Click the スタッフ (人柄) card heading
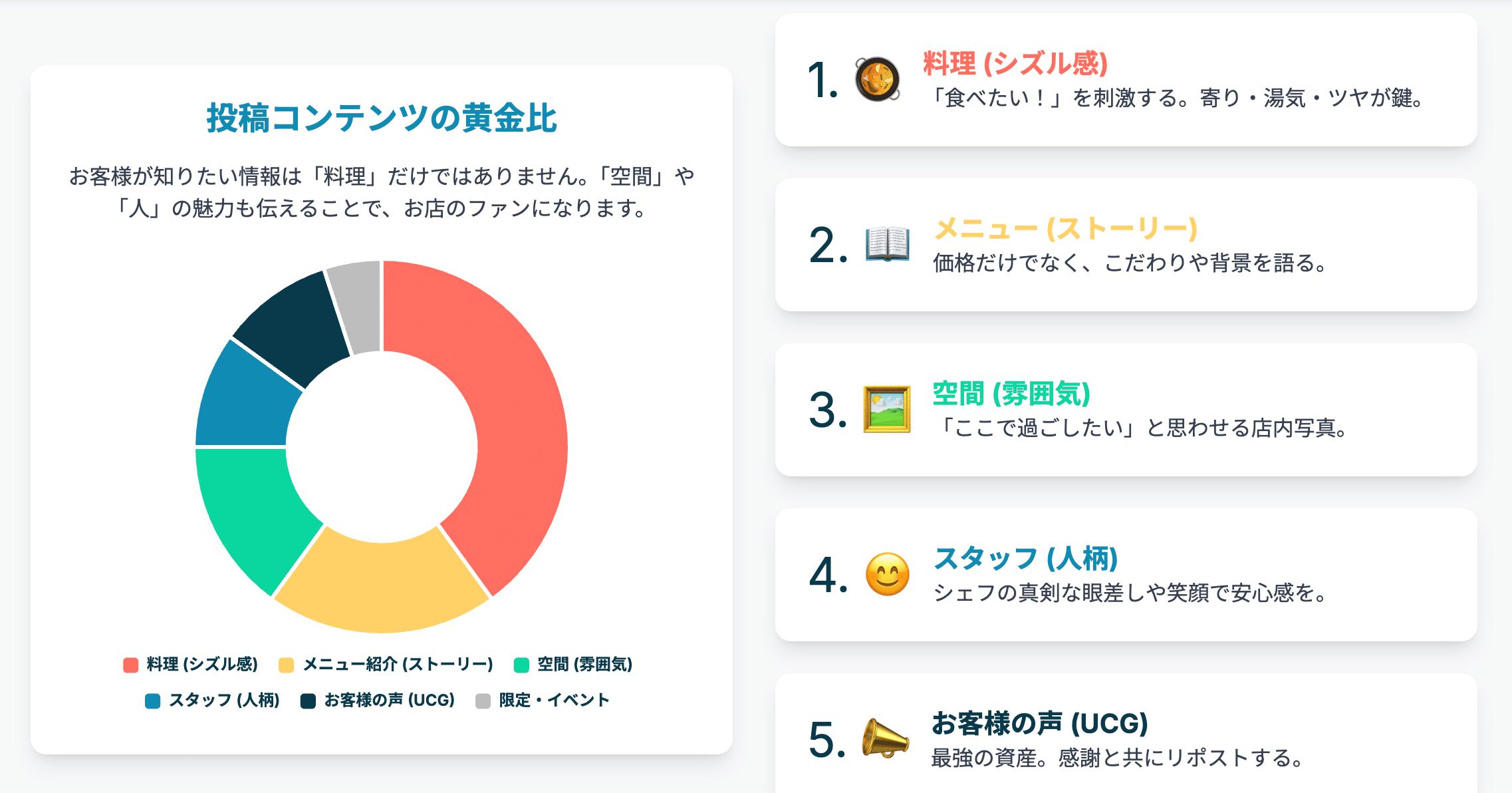1512x793 pixels. click(1025, 559)
